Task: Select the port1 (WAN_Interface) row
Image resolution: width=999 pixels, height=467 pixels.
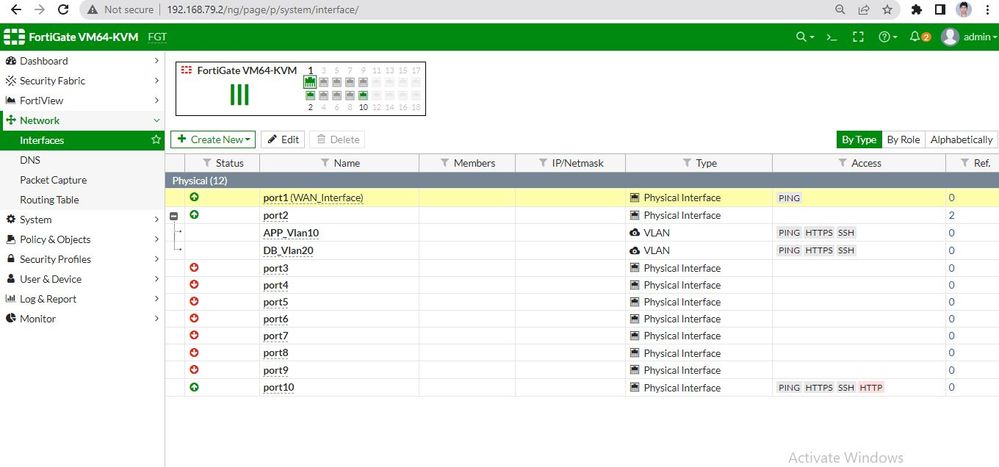Action: 582,198
